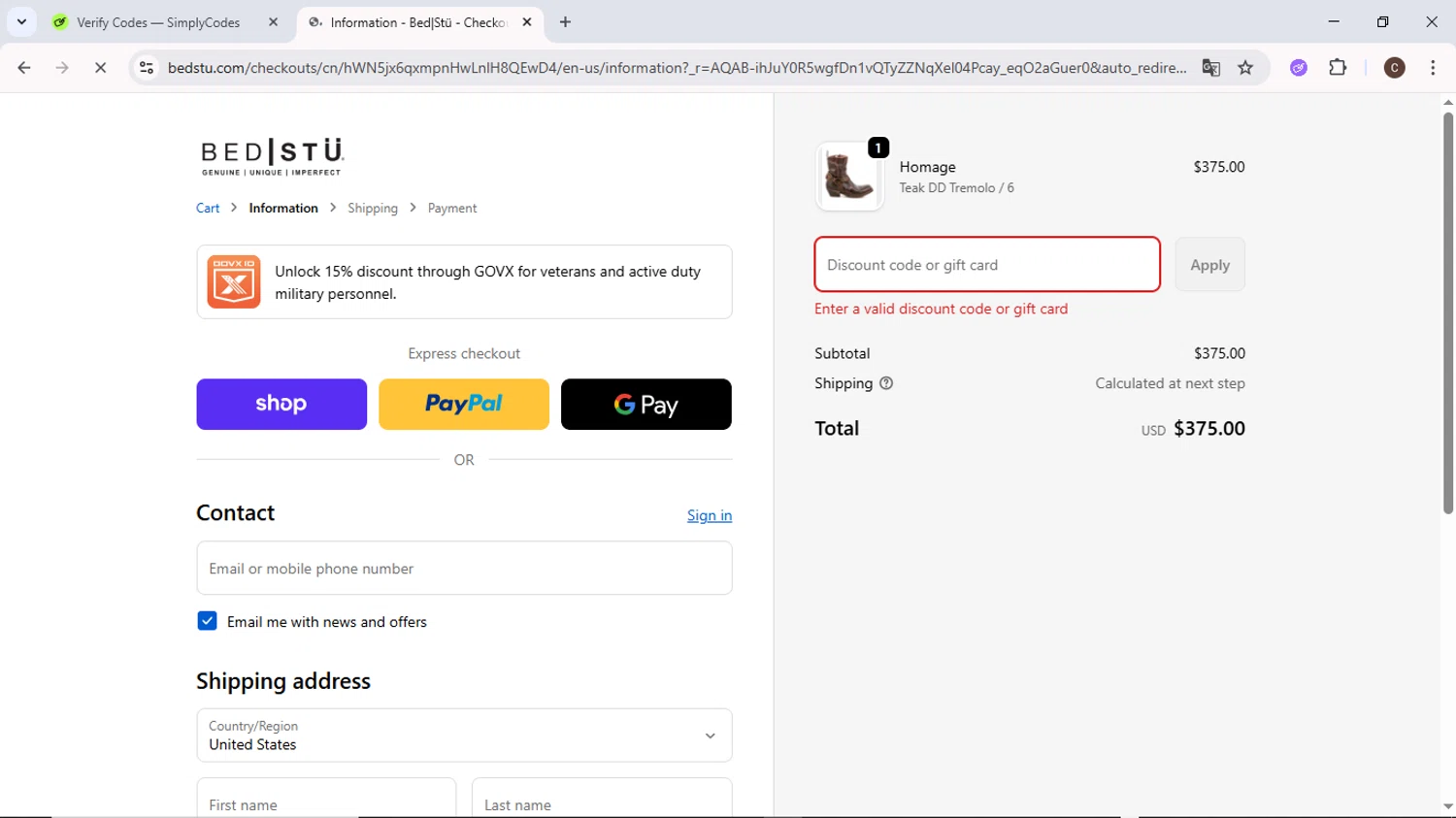Open Chrome three-dot menu

[x=1433, y=68]
